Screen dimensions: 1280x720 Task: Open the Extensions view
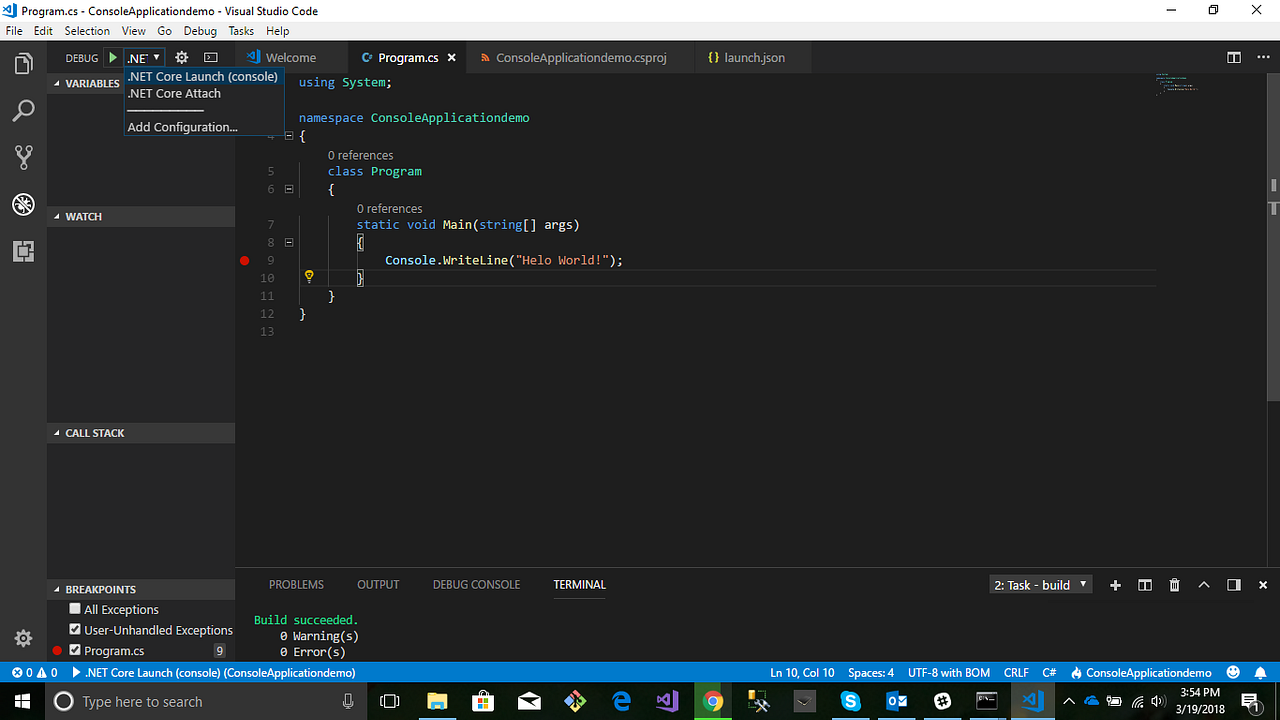click(x=23, y=251)
